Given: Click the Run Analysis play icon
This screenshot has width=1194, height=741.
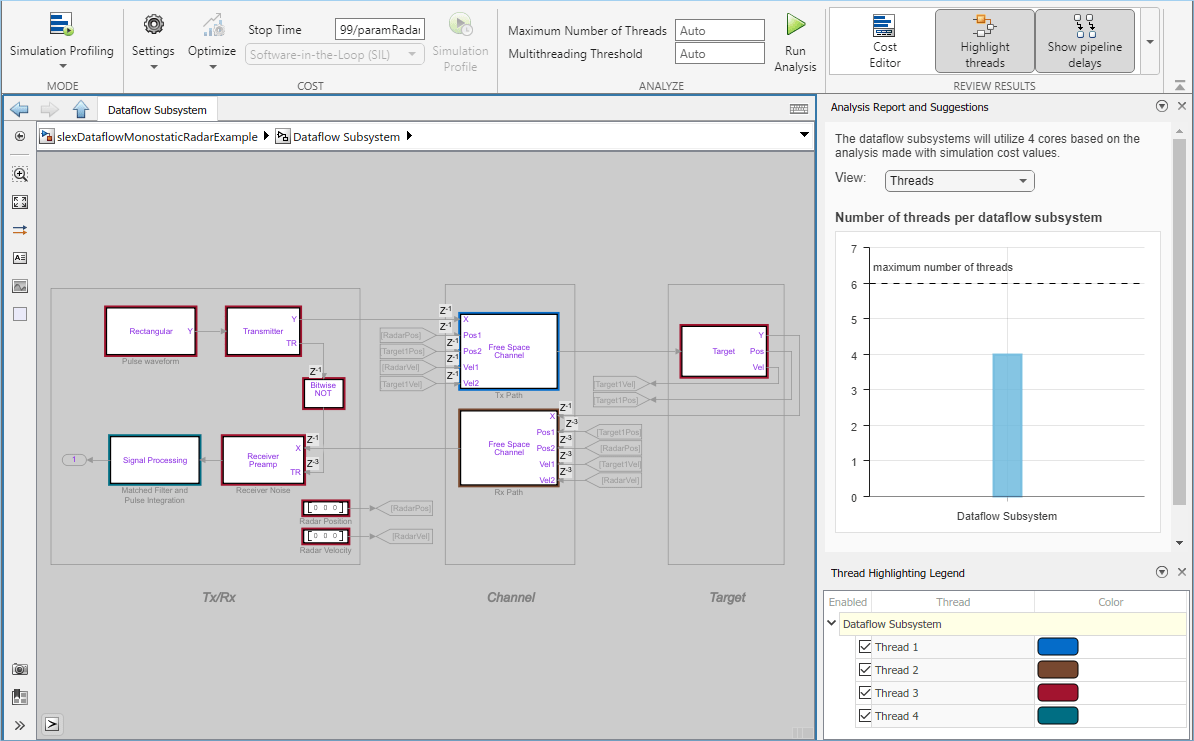Looking at the screenshot, I should (x=795, y=25).
